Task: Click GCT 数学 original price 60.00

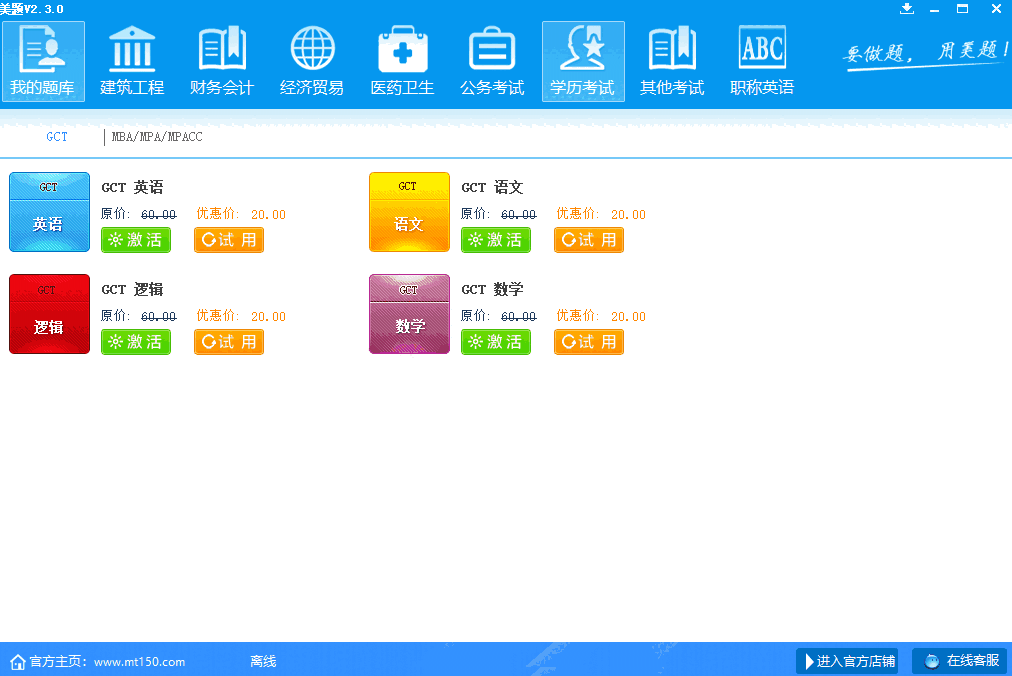Action: 519,316
